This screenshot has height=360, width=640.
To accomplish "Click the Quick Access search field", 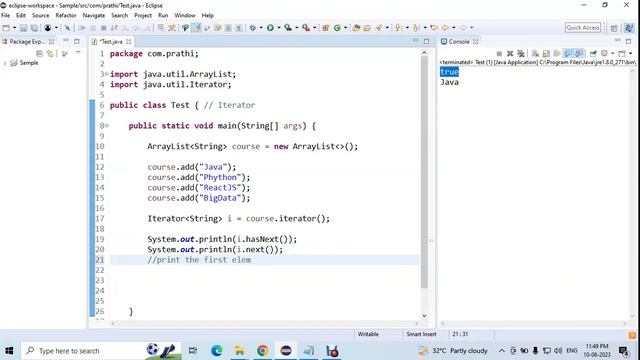I will [x=583, y=28].
